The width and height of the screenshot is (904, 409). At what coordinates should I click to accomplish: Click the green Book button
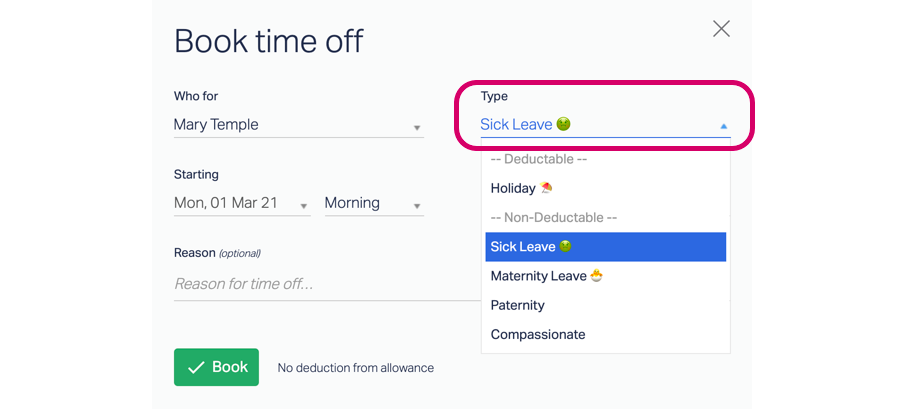coord(216,367)
